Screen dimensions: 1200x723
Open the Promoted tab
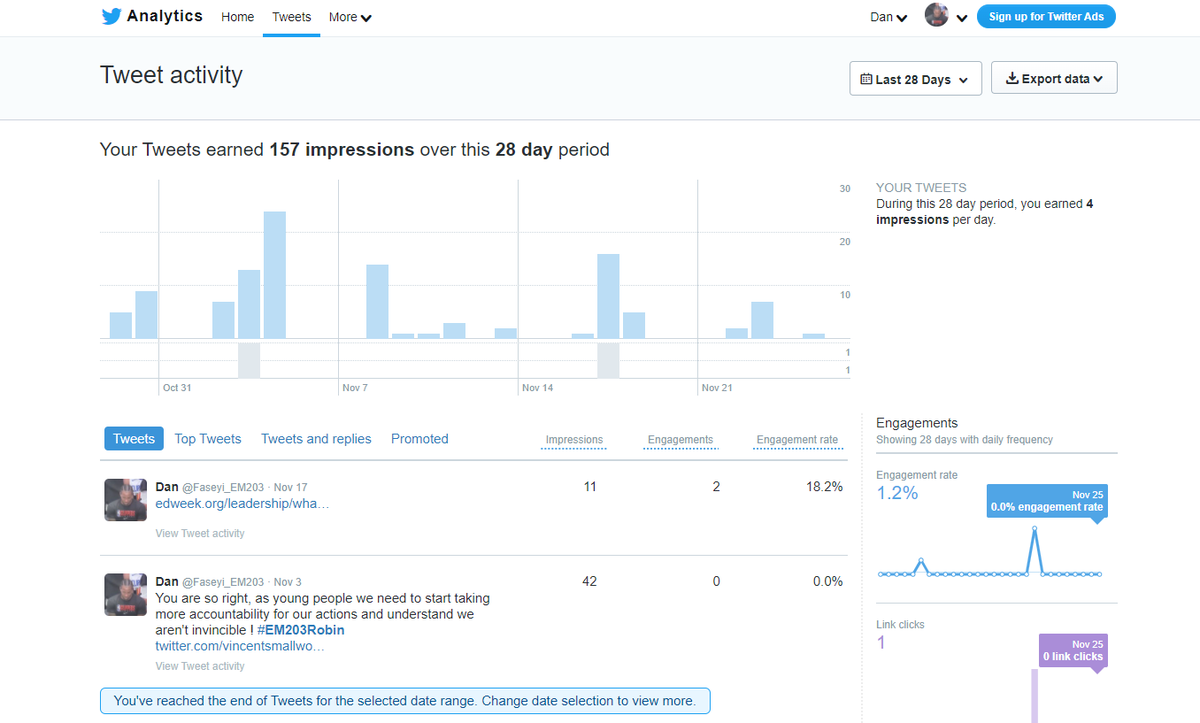(x=420, y=439)
